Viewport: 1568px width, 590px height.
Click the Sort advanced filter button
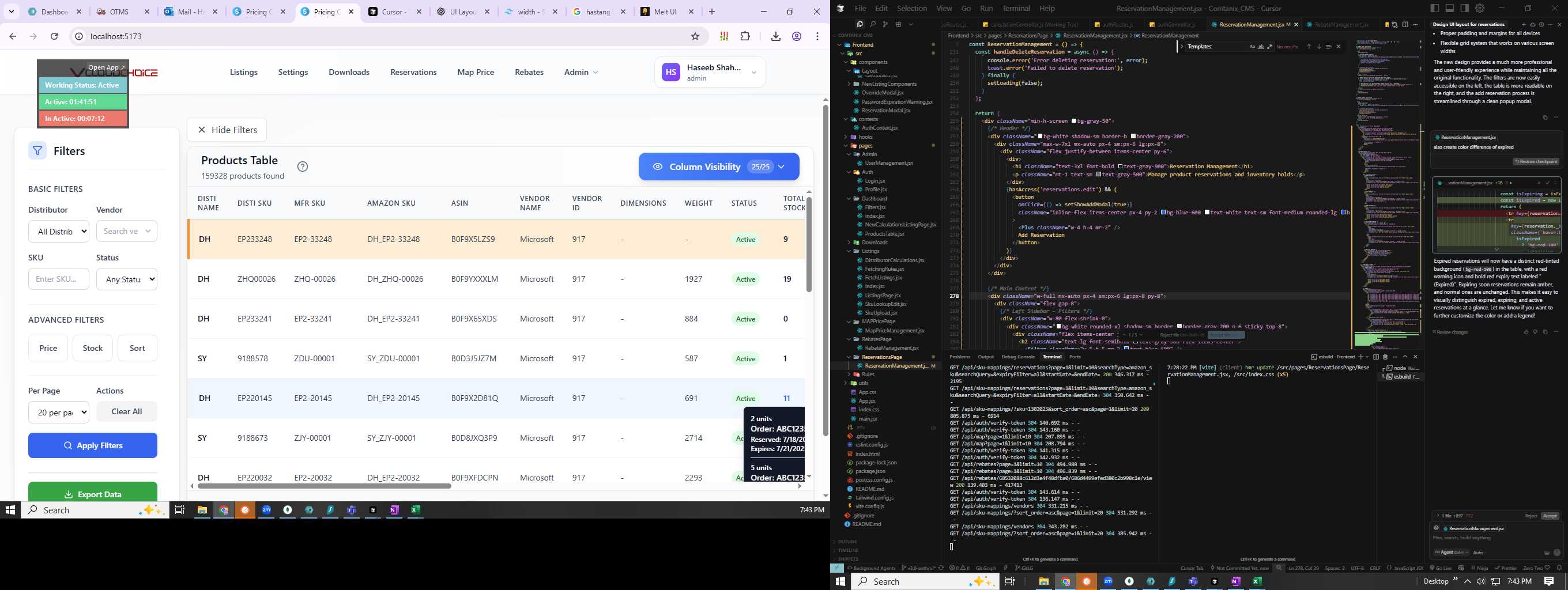137,348
